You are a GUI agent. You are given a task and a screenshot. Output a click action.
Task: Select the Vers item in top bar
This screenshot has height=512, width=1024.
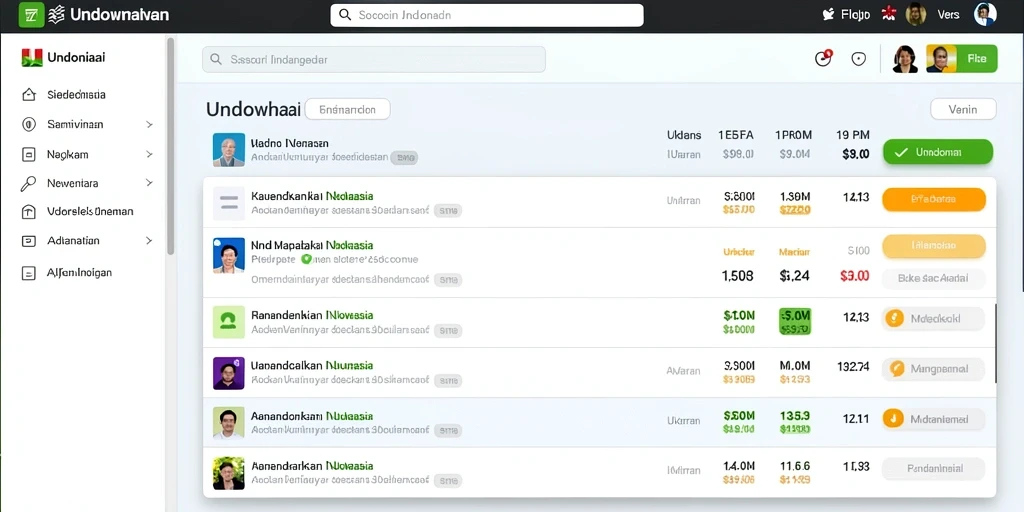[x=948, y=14]
